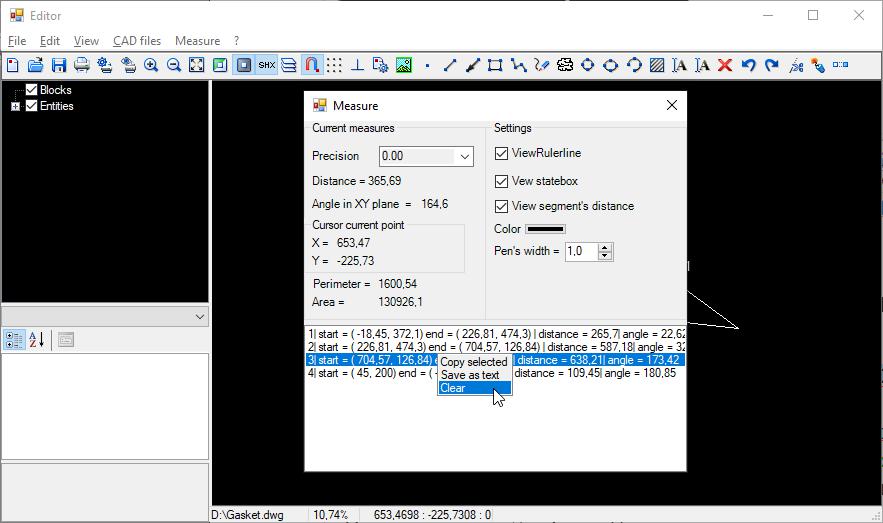Select the Hatch tool icon
Image resolution: width=883 pixels, height=523 pixels.
click(x=657, y=65)
